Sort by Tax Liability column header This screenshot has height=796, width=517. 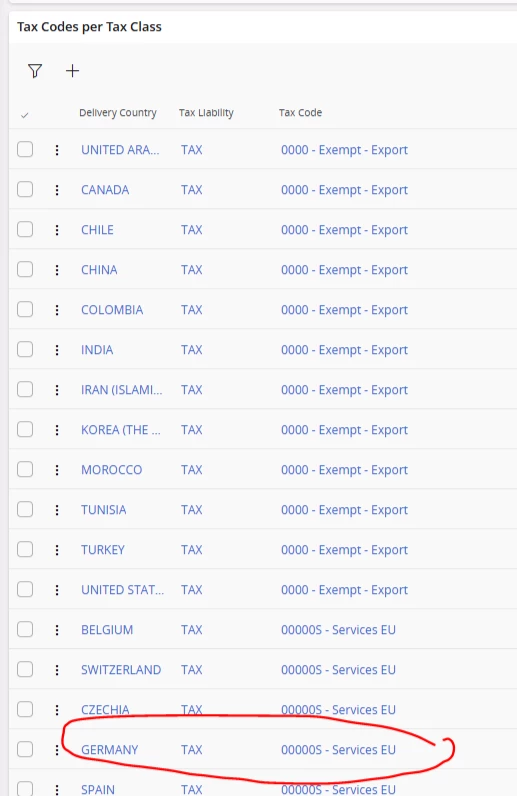point(206,113)
